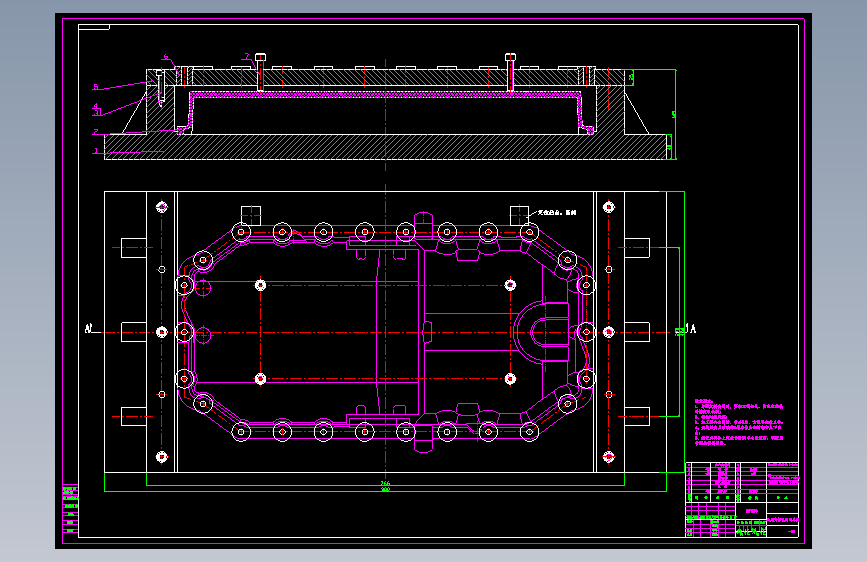Select part callout number 4
Viewport: 867px width, 562px height.
tap(95, 106)
